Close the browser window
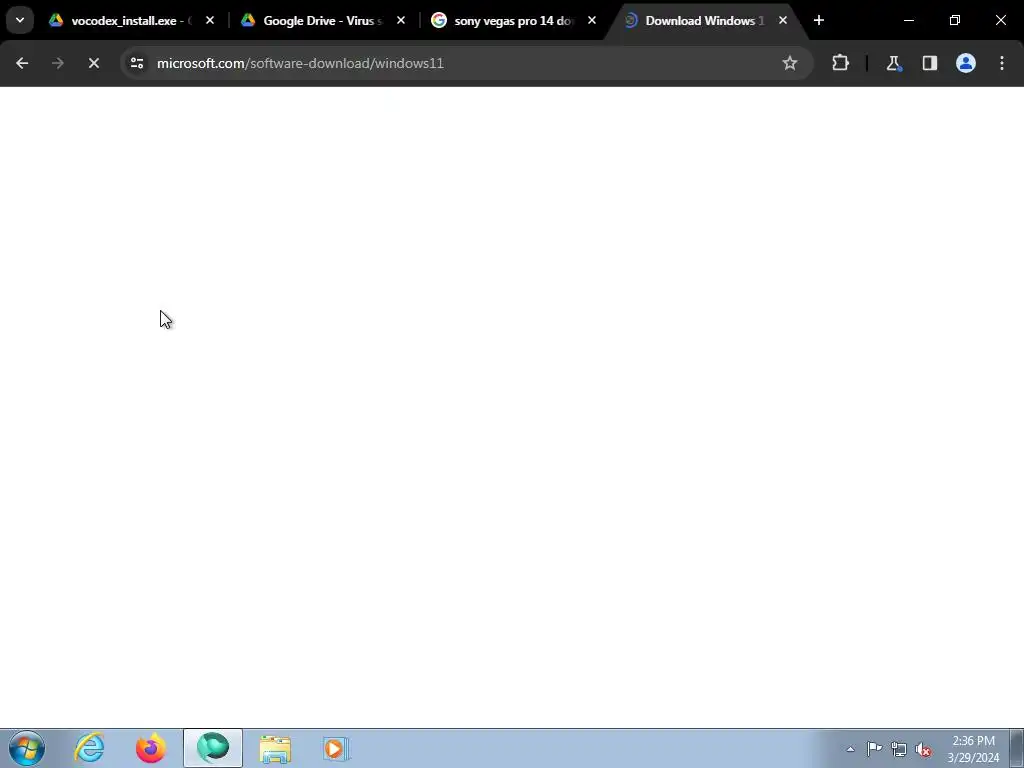Image resolution: width=1024 pixels, height=768 pixels. (1000, 20)
